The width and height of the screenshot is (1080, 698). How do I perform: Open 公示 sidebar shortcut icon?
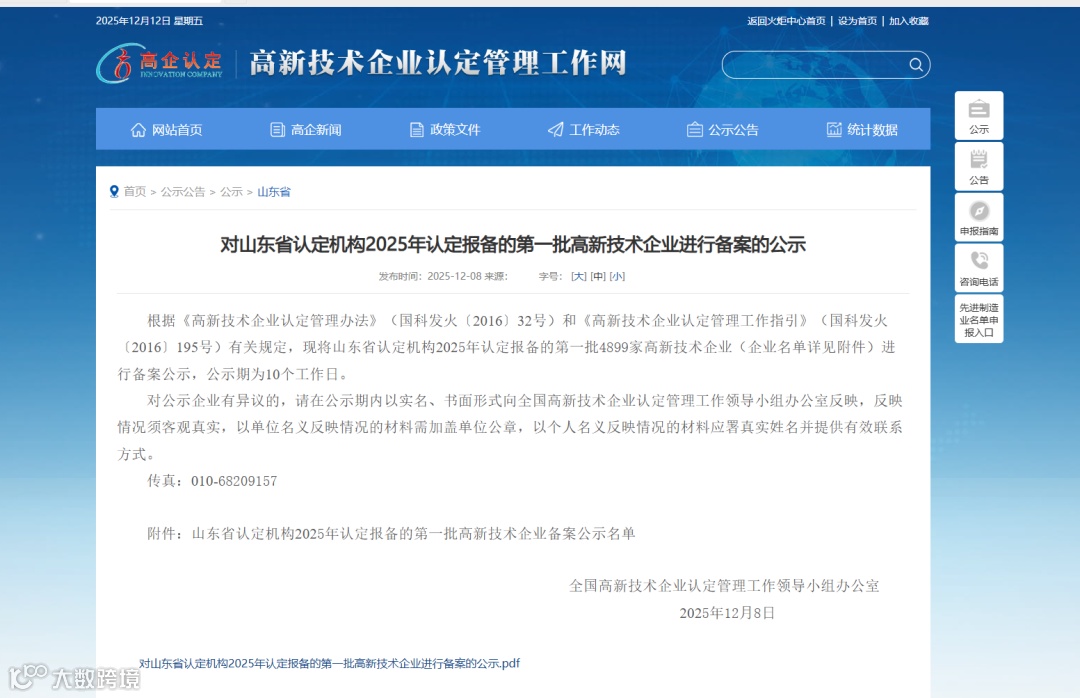pyautogui.click(x=979, y=116)
